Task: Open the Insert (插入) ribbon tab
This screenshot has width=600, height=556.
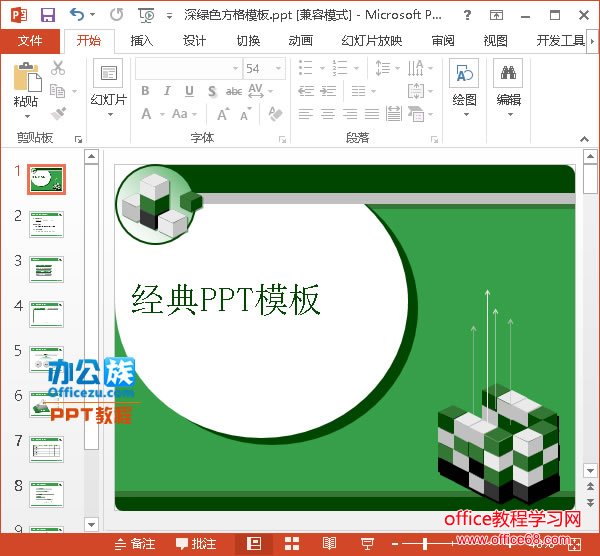Action: click(x=142, y=40)
